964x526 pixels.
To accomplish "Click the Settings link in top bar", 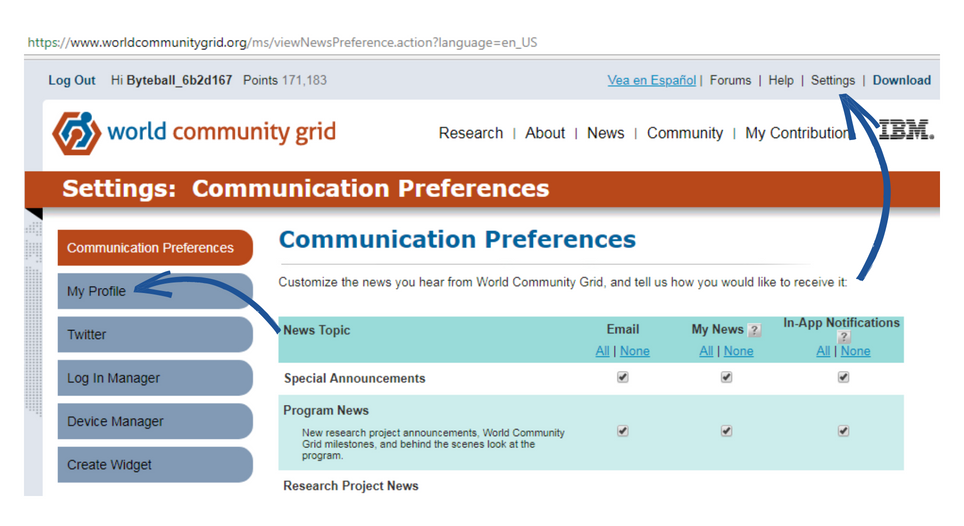I will (832, 80).
